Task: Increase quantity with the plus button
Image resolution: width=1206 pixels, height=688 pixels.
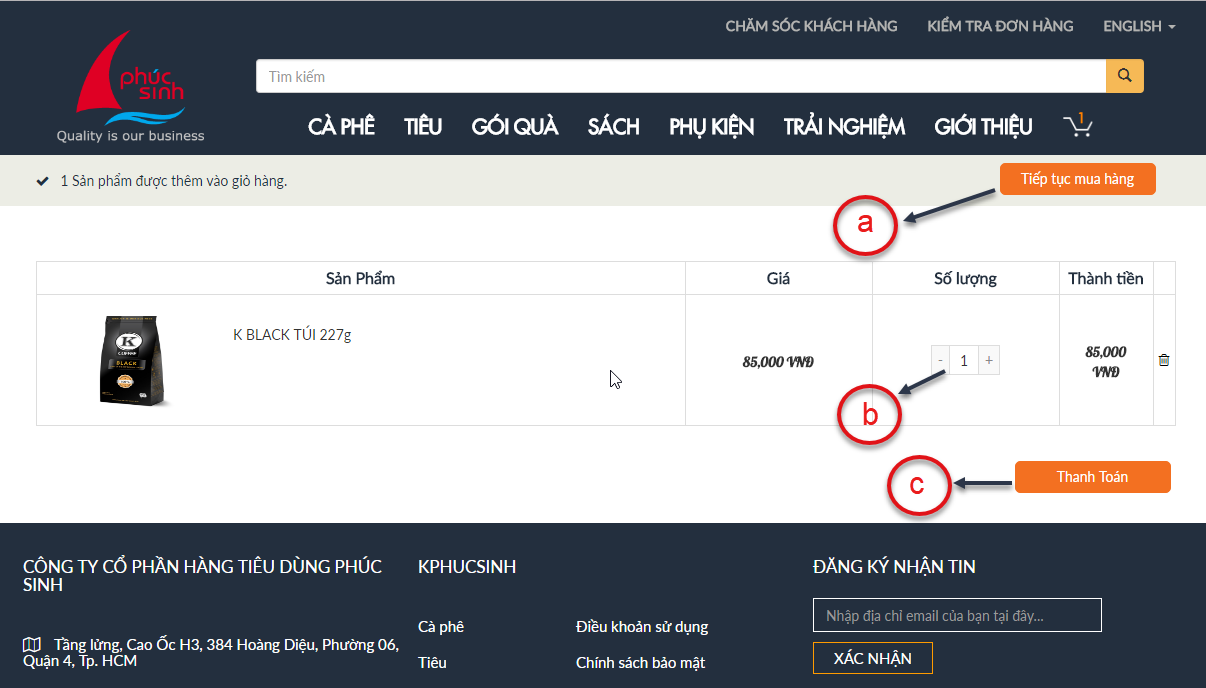Action: pos(989,360)
